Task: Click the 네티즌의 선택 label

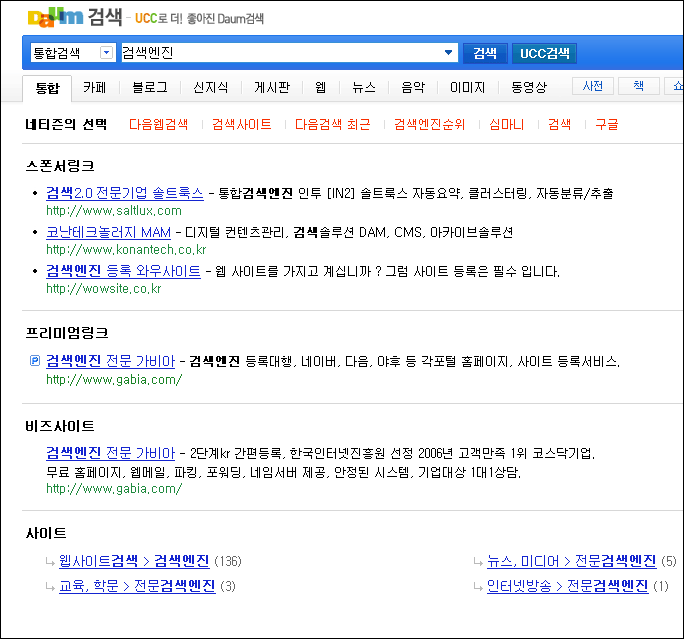Action: (66, 124)
